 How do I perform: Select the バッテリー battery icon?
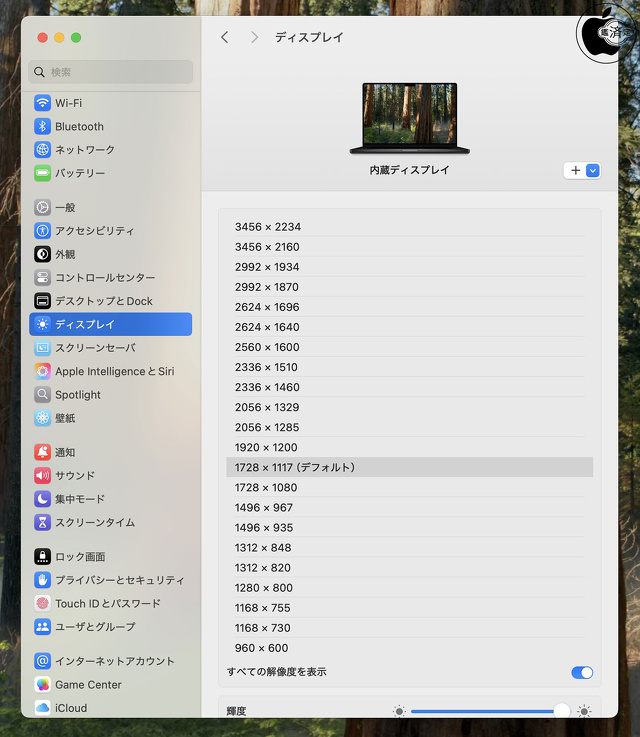click(42, 173)
